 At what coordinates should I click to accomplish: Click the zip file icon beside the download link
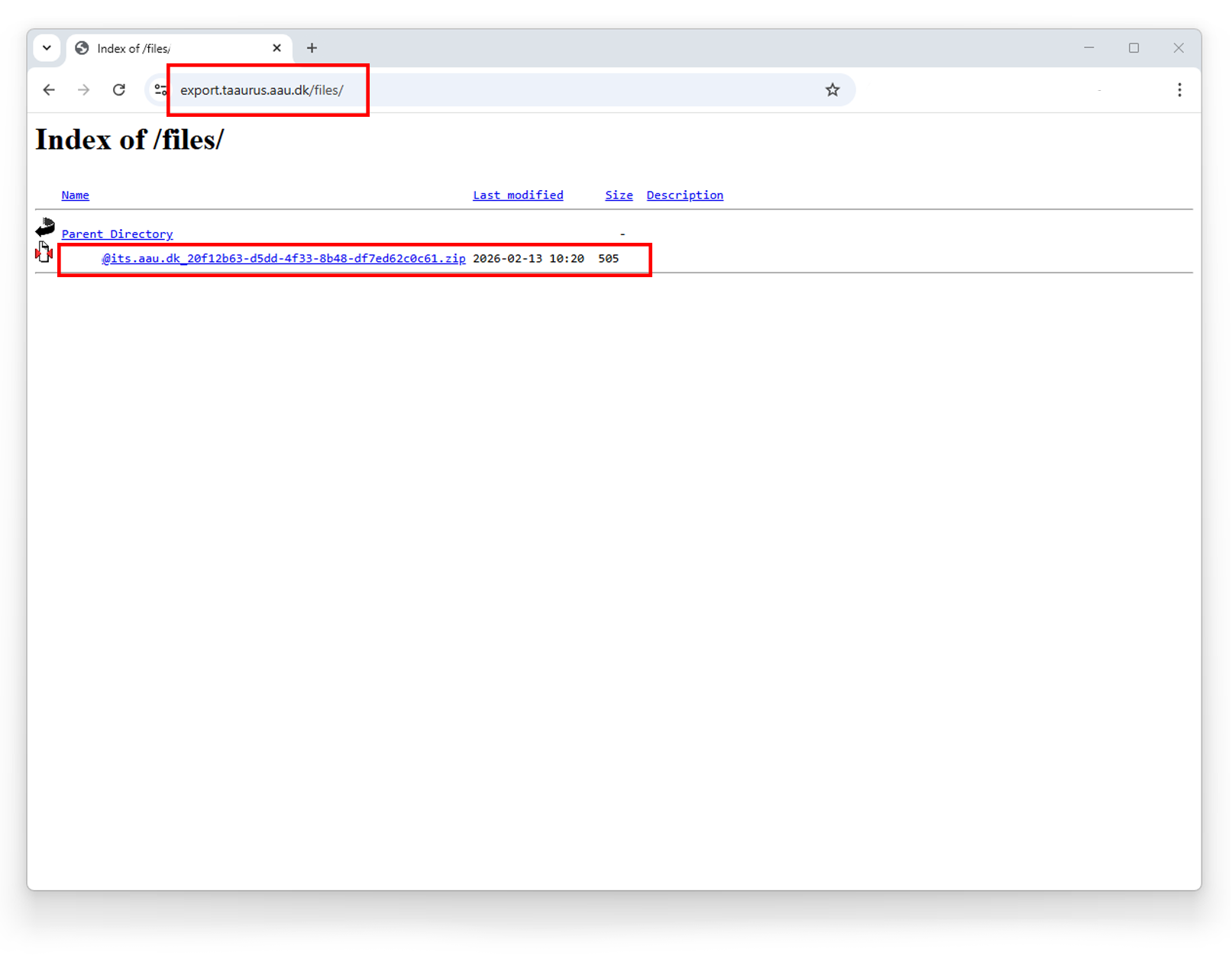[x=44, y=251]
